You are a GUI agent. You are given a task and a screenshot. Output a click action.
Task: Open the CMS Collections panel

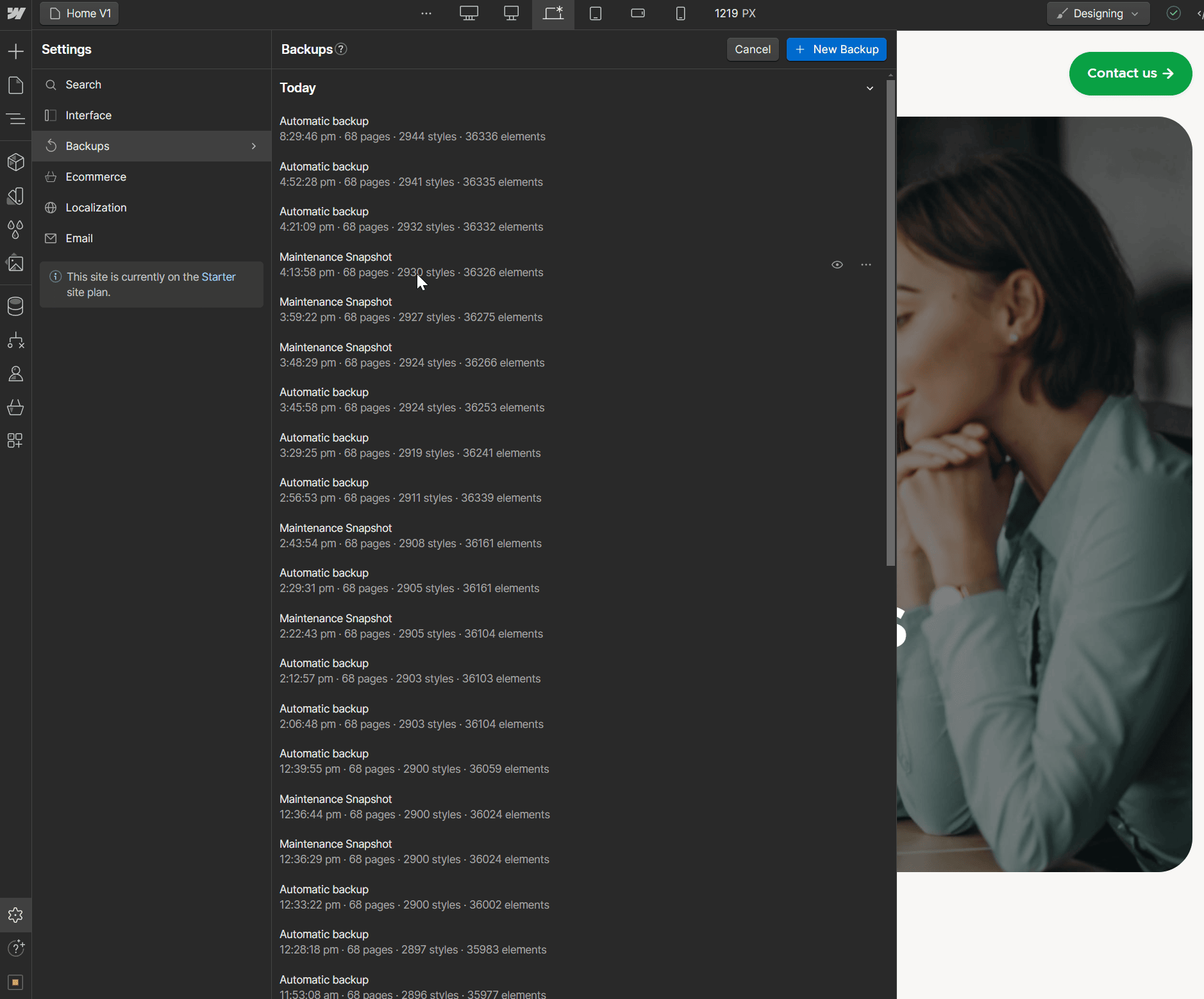coord(16,306)
